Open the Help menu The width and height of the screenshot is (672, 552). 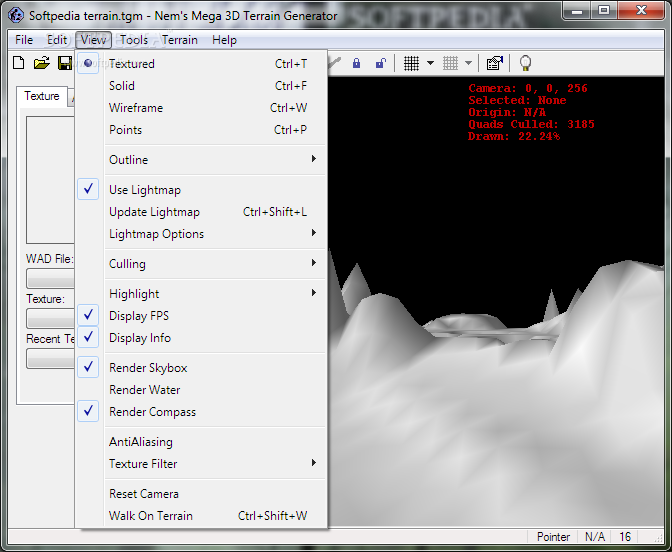[x=224, y=40]
